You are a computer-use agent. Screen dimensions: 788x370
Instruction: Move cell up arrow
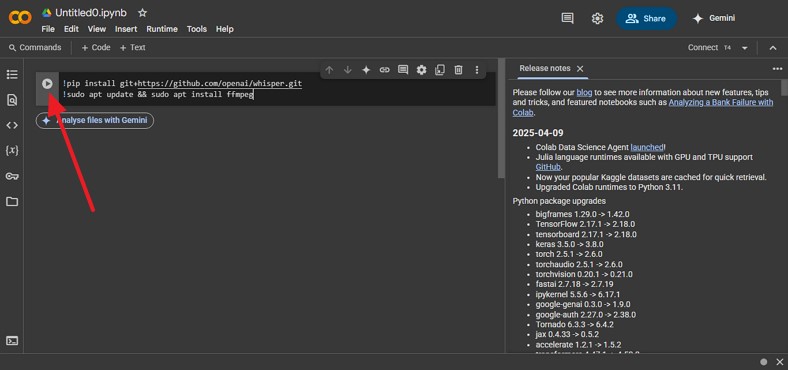coord(329,70)
